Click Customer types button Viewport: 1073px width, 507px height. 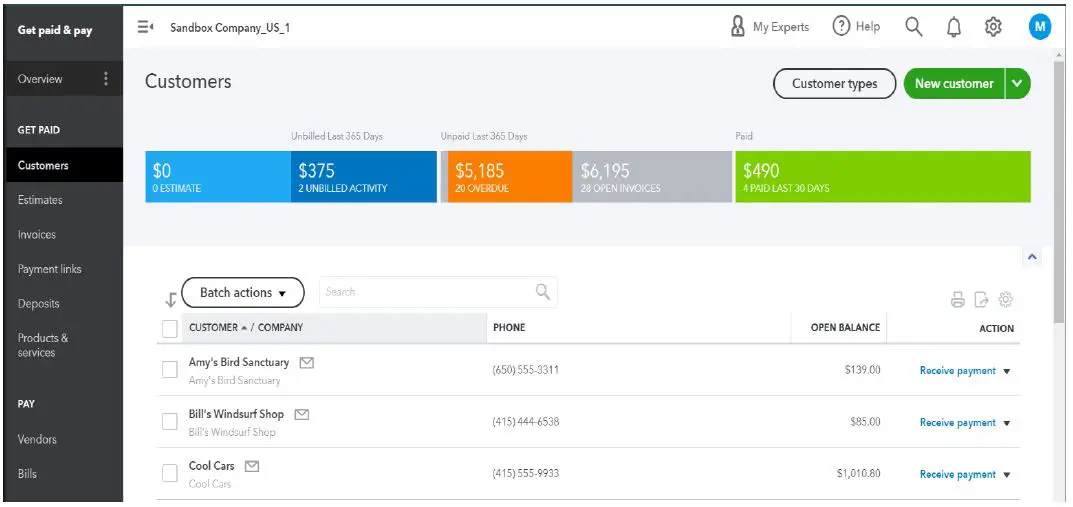coord(834,83)
